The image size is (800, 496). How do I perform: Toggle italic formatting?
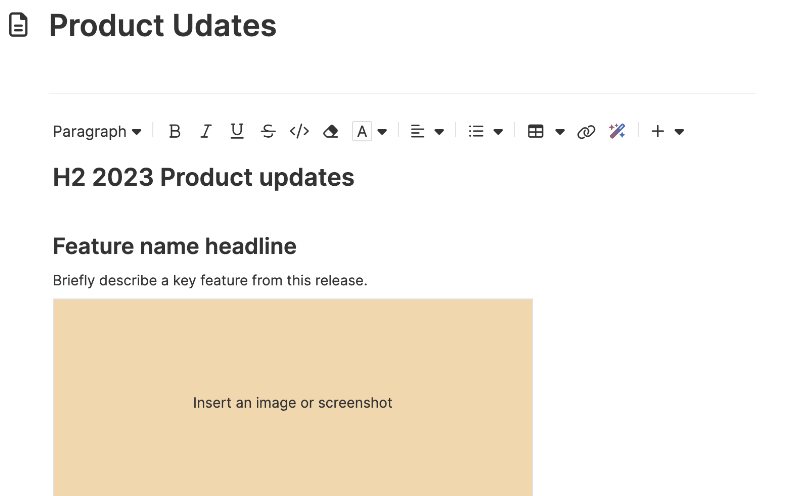206,132
